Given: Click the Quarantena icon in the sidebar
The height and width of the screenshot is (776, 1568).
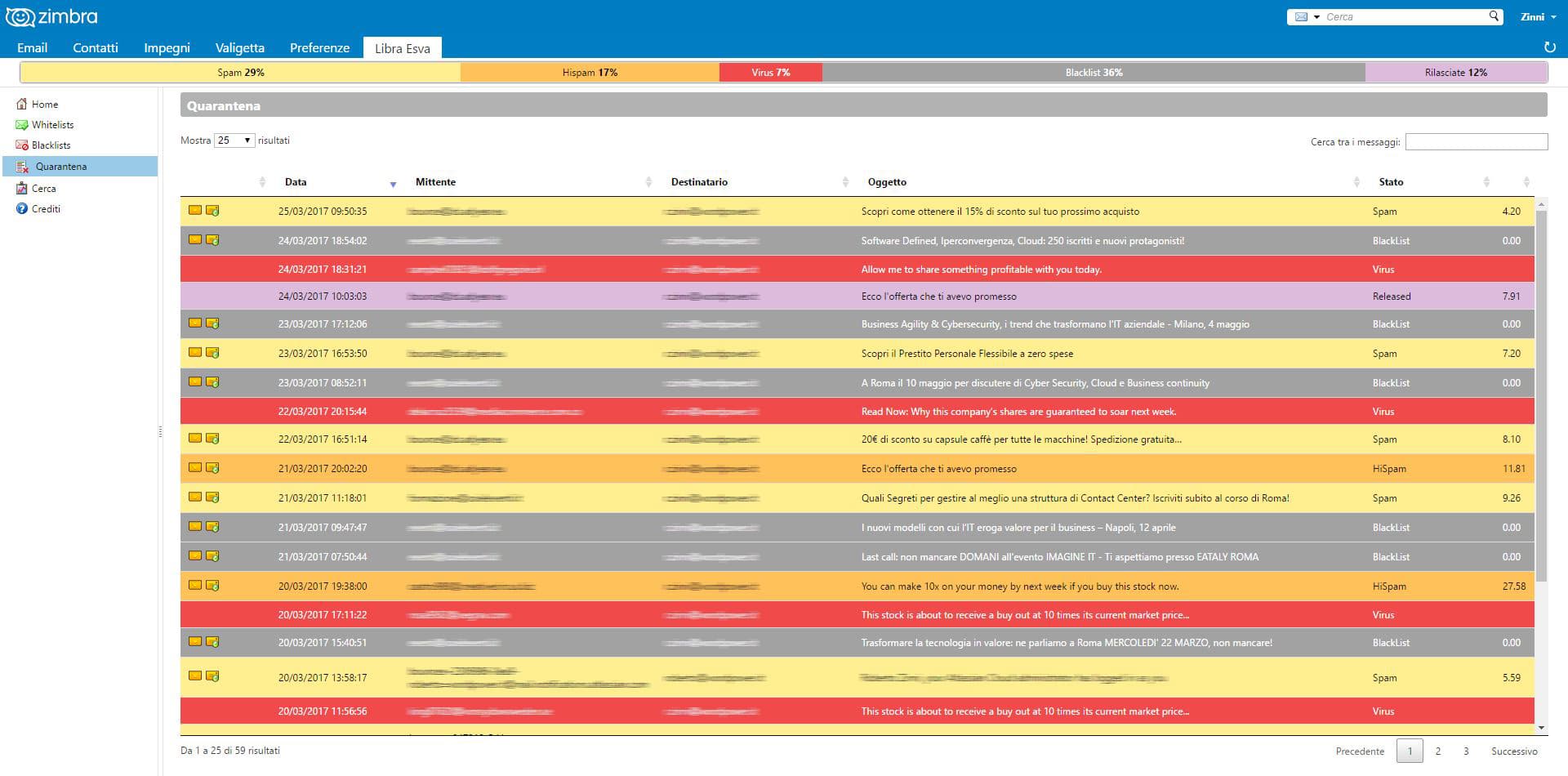Looking at the screenshot, I should (x=23, y=167).
